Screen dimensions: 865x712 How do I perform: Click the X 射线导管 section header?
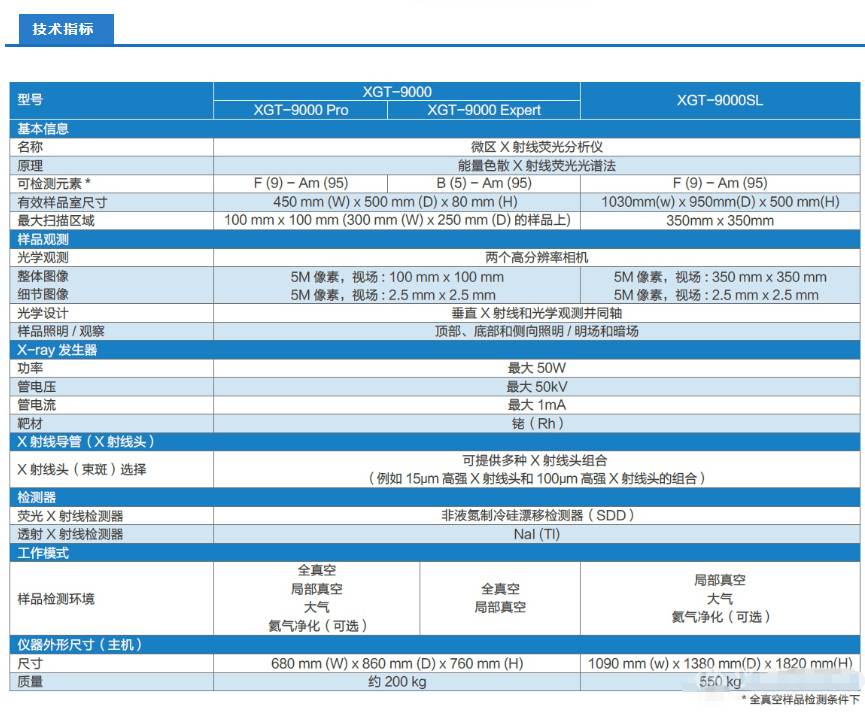(x=85, y=441)
